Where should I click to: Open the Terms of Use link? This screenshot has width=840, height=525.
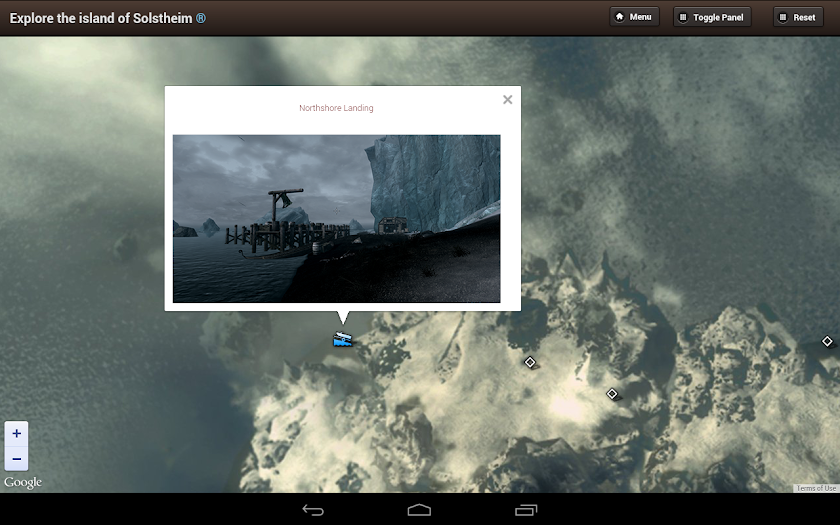(815, 488)
